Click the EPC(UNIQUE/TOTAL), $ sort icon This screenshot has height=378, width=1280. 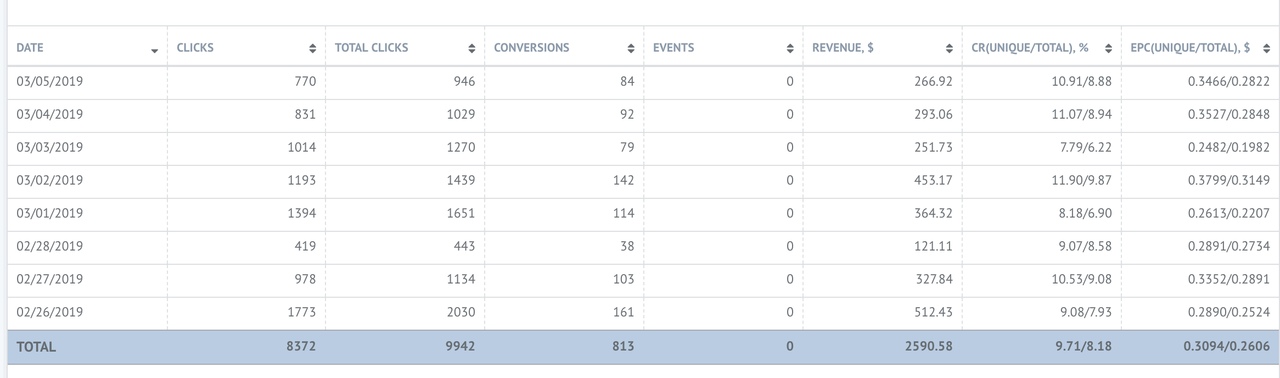[x=1267, y=48]
